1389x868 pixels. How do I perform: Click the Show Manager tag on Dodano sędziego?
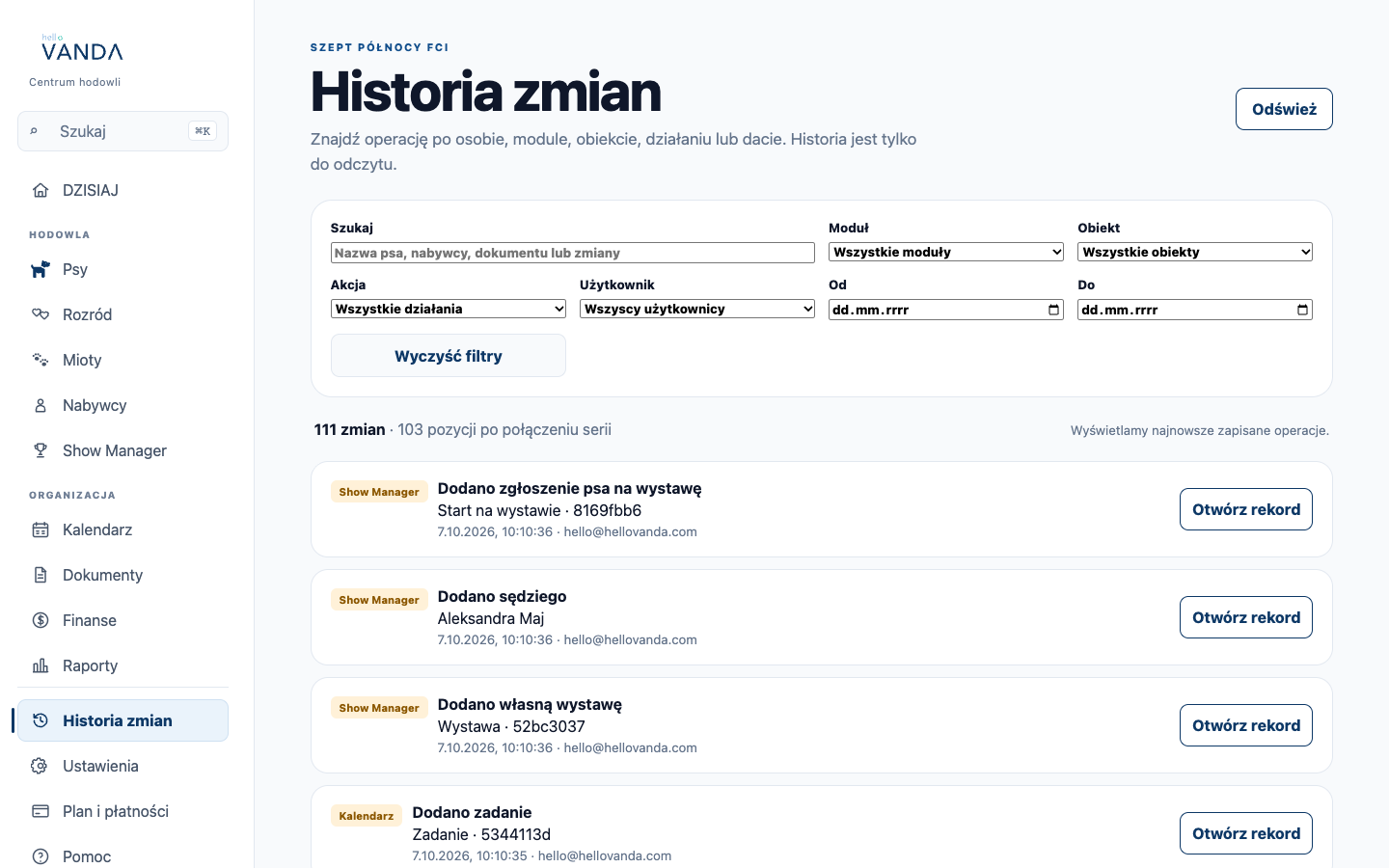coord(379,600)
